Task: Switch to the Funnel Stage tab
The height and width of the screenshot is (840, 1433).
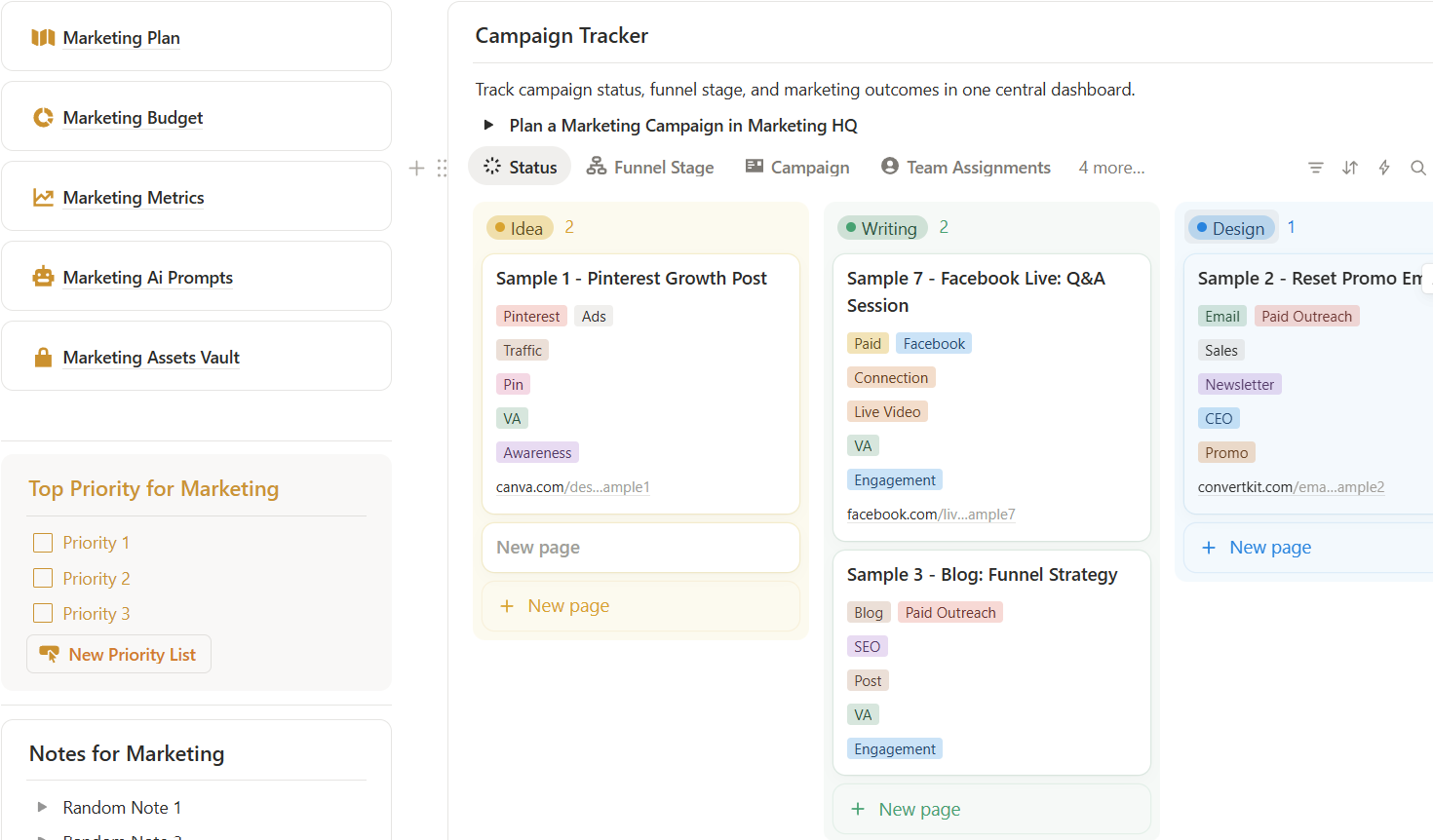Action: pyautogui.click(x=650, y=168)
